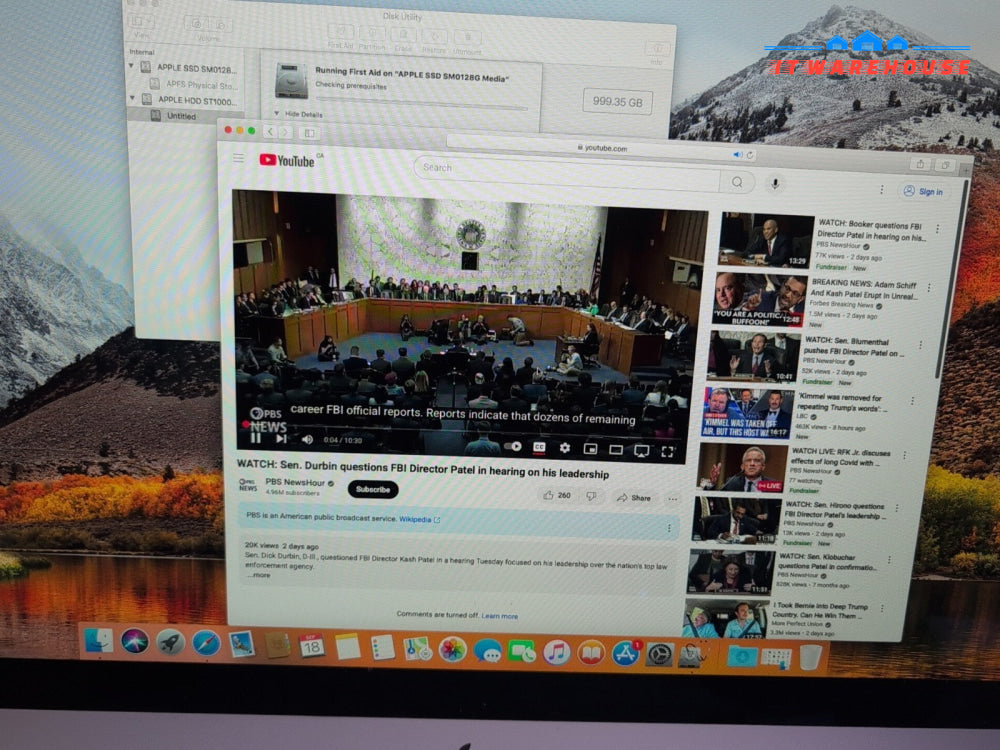Click Unmount in Disk Utility toolbar

coord(467,41)
